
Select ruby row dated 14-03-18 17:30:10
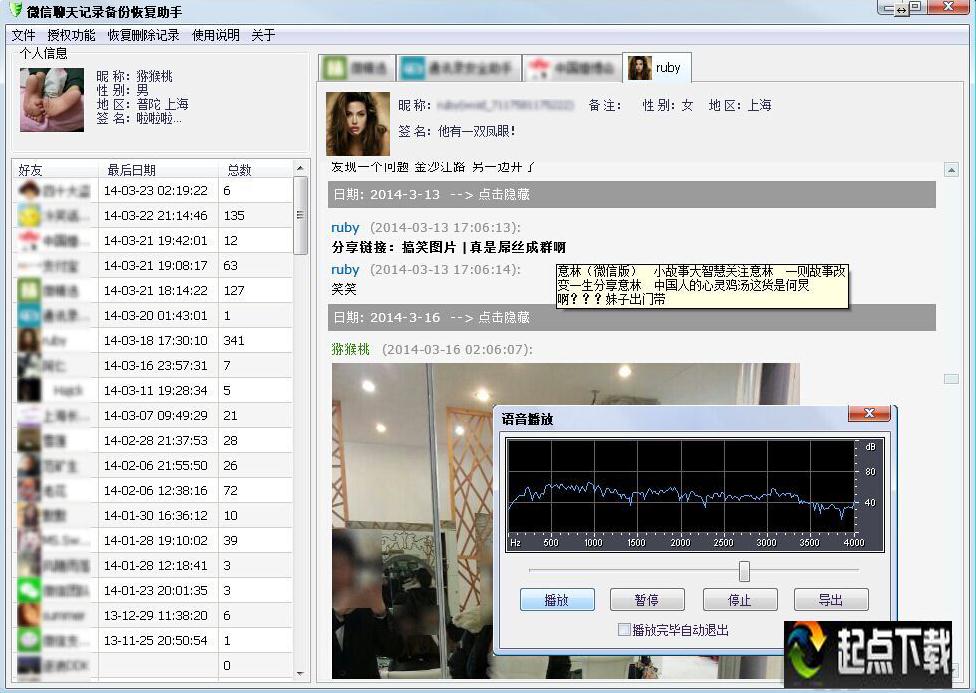(153, 340)
